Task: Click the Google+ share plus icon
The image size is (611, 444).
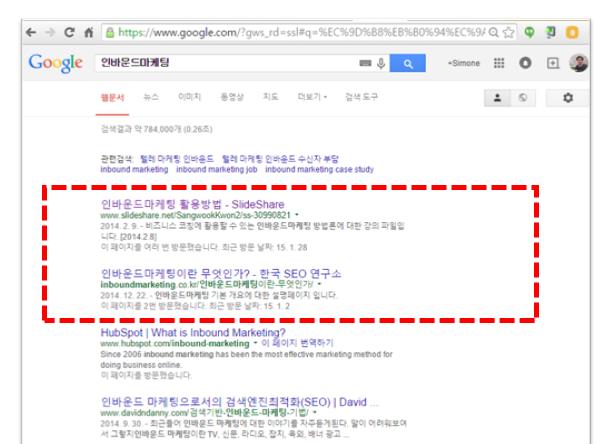Action: point(553,63)
